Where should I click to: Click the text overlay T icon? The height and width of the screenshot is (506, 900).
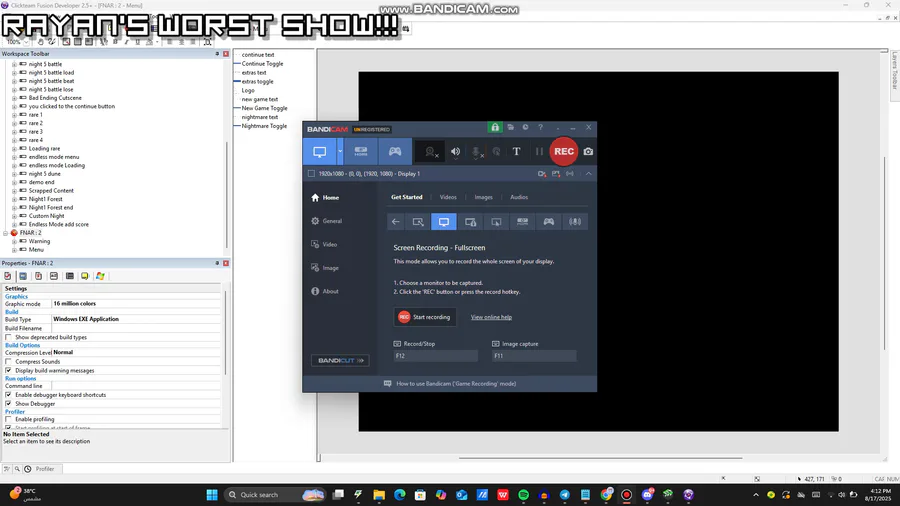coord(517,151)
